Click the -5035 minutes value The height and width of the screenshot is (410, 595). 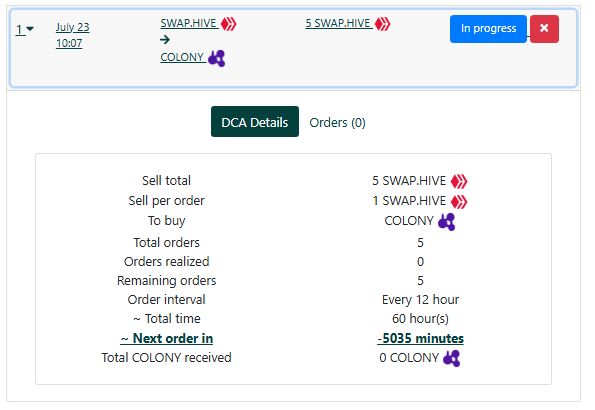click(420, 338)
